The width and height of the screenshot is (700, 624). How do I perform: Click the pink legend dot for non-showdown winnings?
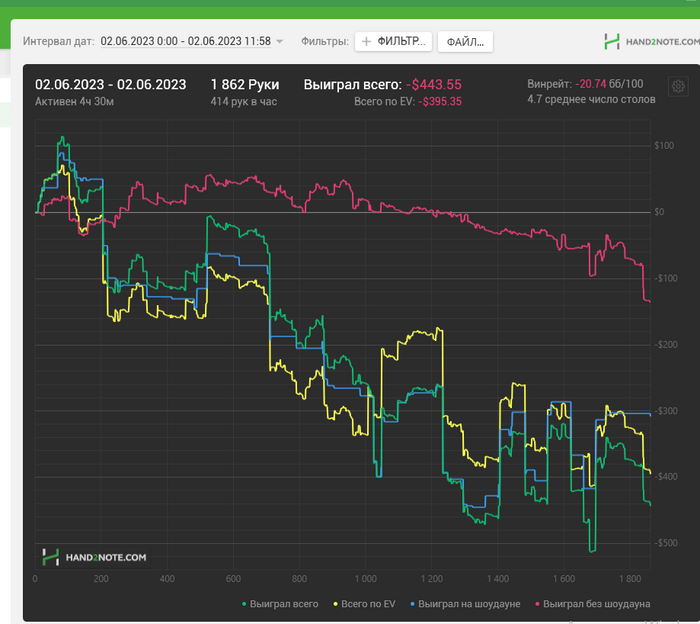pyautogui.click(x=538, y=604)
